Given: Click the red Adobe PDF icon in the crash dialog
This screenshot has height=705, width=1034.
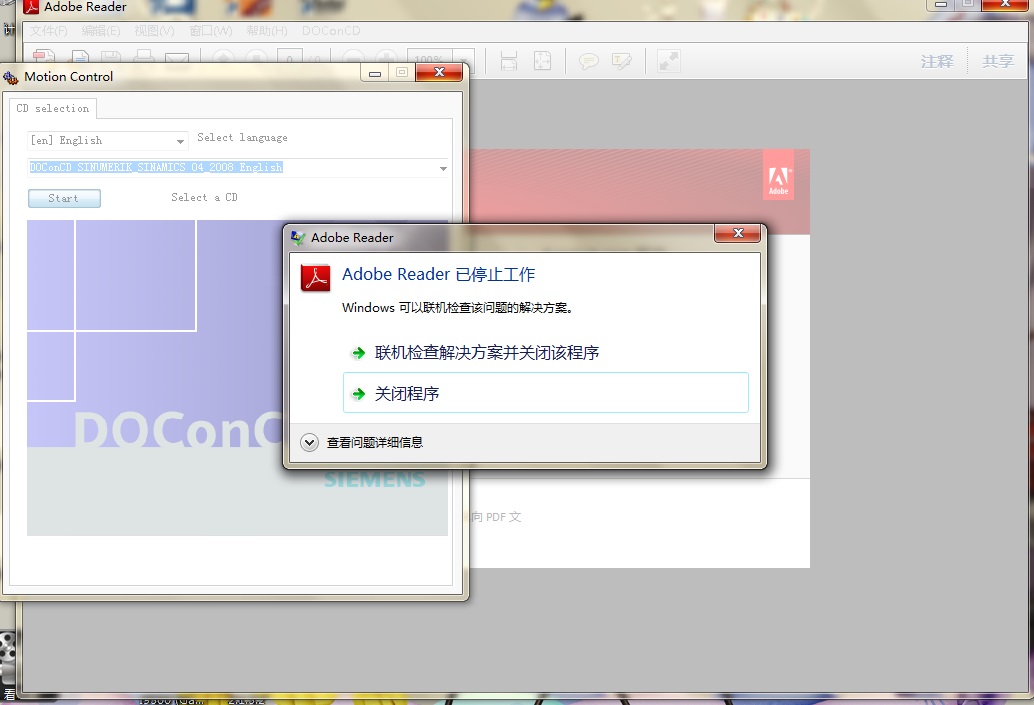Looking at the screenshot, I should [x=316, y=278].
